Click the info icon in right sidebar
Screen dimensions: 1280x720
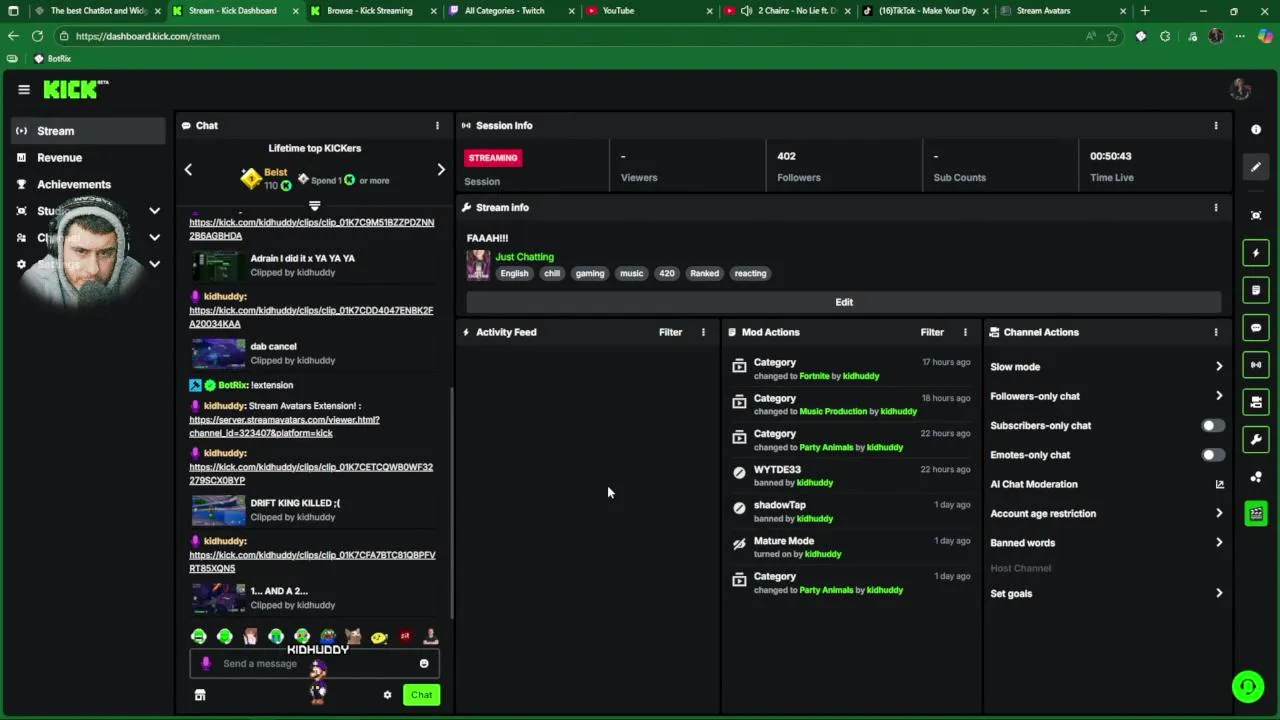(x=1256, y=130)
